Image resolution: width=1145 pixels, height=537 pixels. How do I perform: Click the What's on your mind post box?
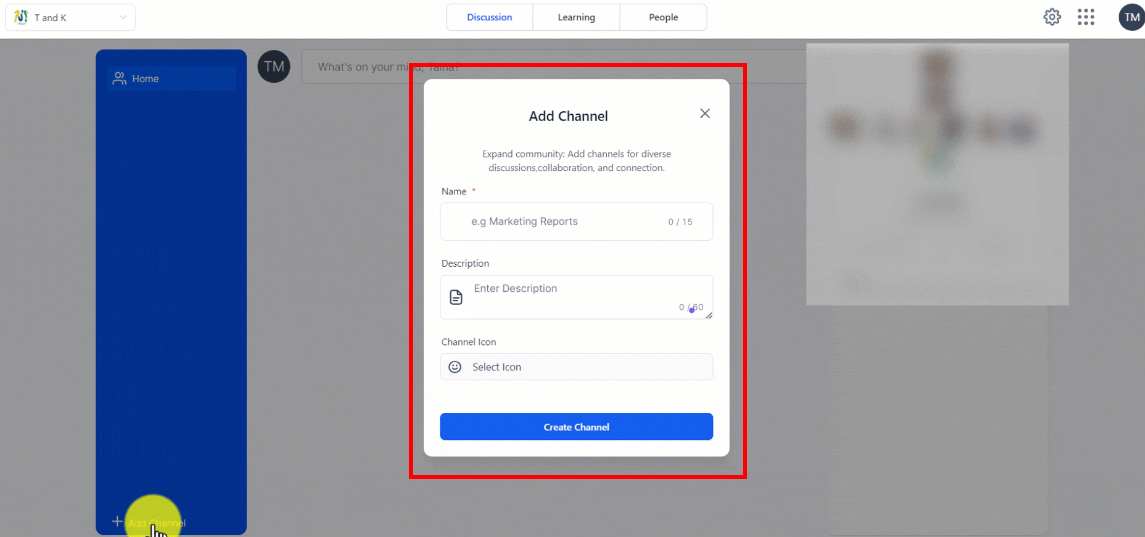(555, 66)
